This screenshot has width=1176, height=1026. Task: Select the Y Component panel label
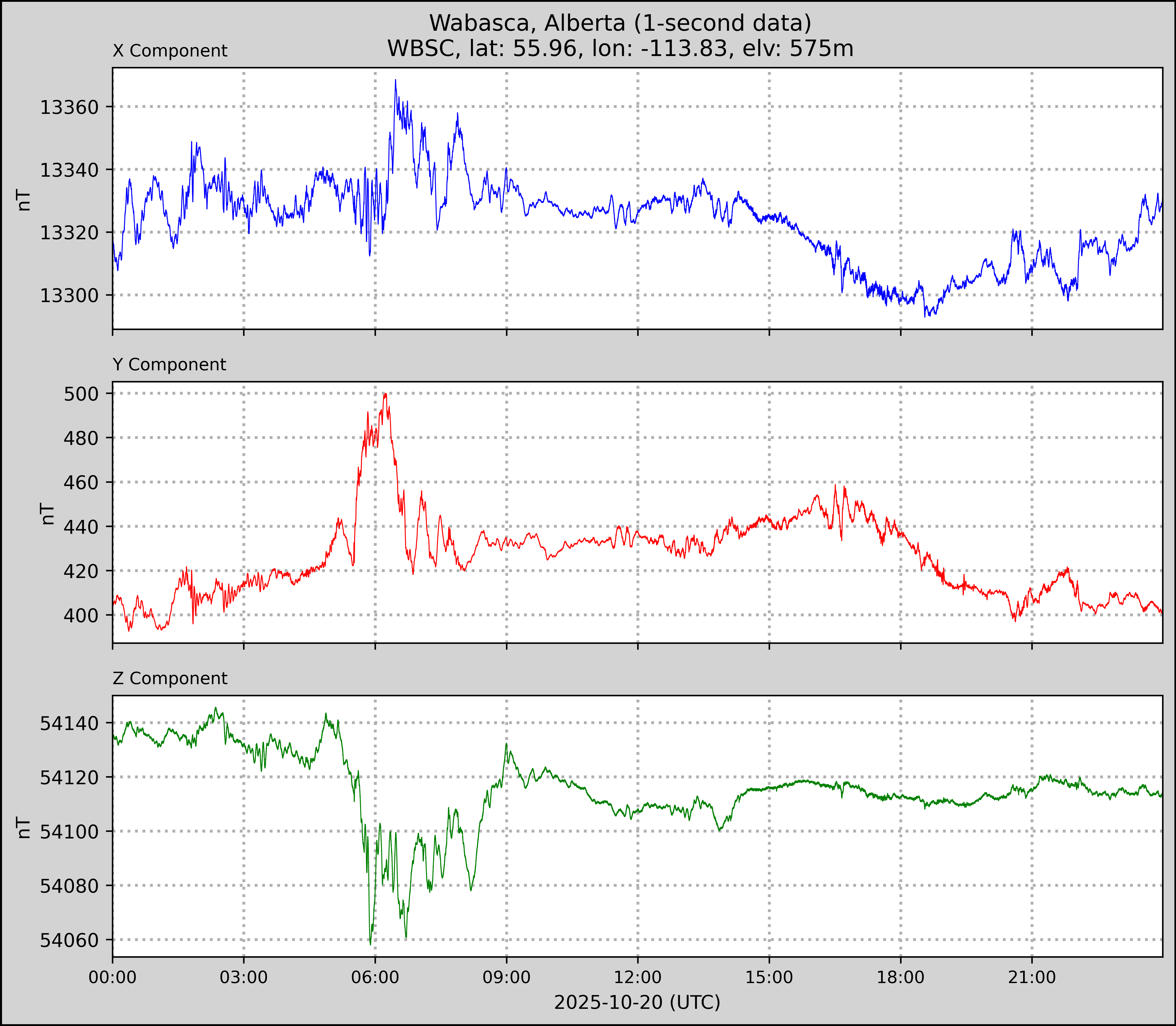click(x=169, y=365)
